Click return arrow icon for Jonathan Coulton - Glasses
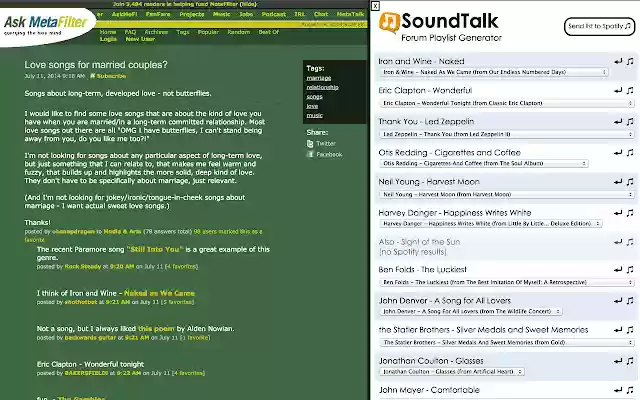This screenshot has width=640, height=400. click(x=618, y=361)
